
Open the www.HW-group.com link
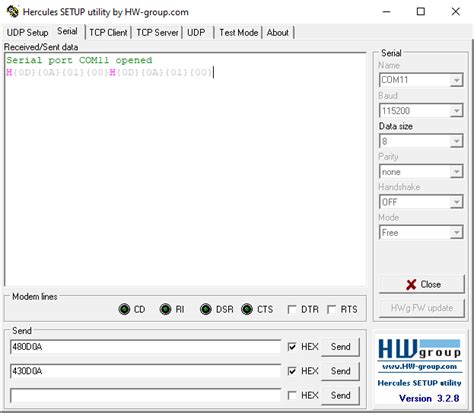[419, 366]
